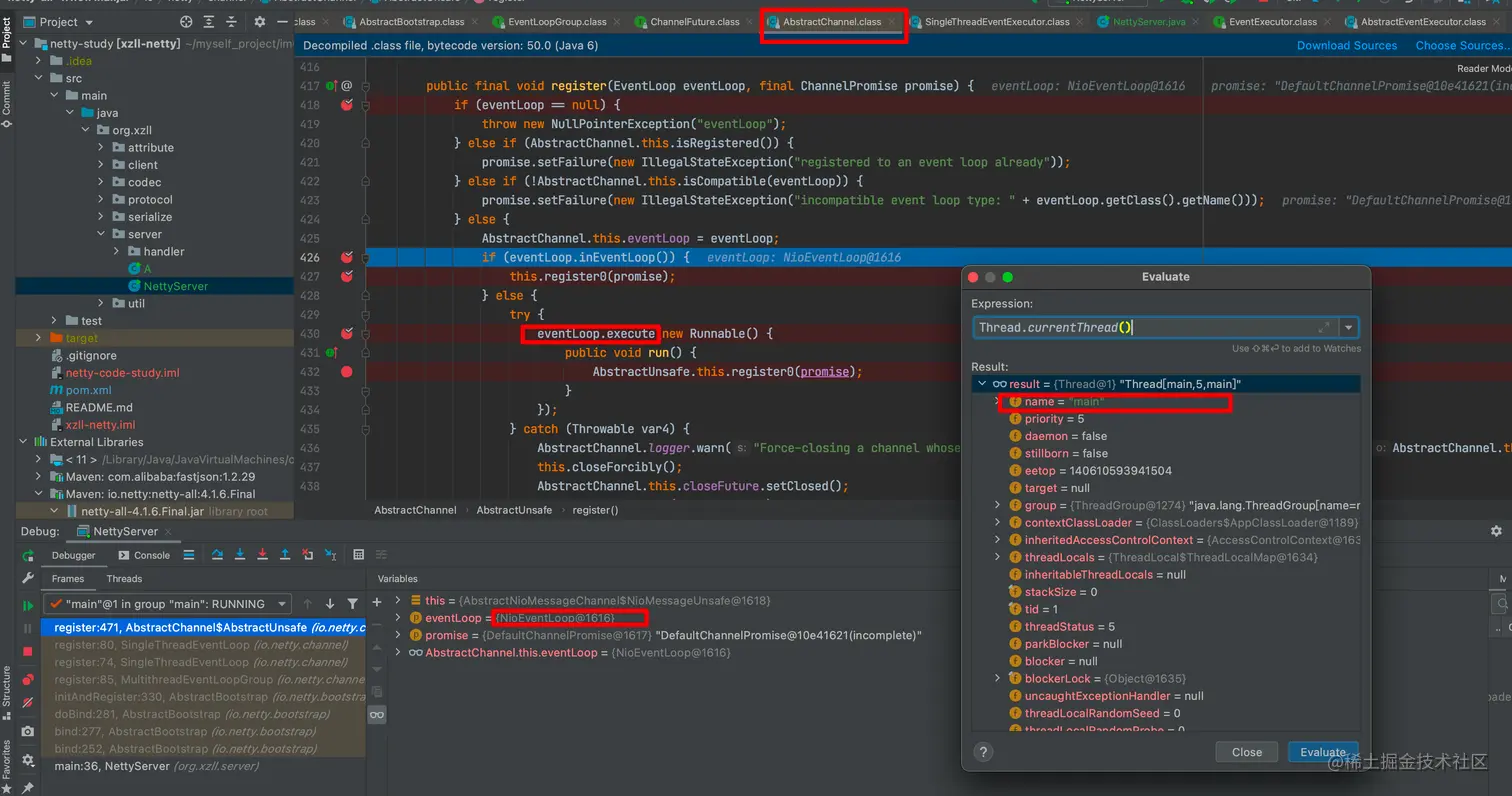Toggle breakpoint on line 427
Screen dimensions: 1512x796
(347, 276)
